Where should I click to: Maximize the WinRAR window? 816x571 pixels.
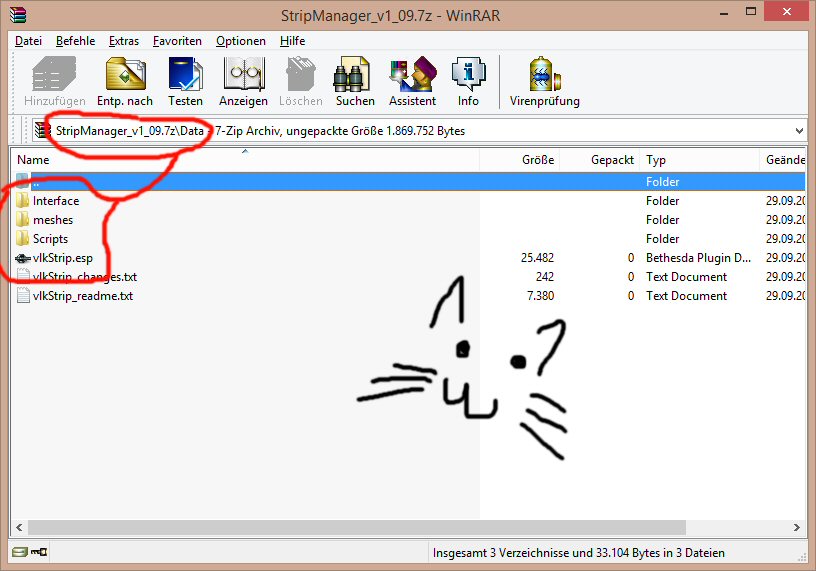[751, 12]
